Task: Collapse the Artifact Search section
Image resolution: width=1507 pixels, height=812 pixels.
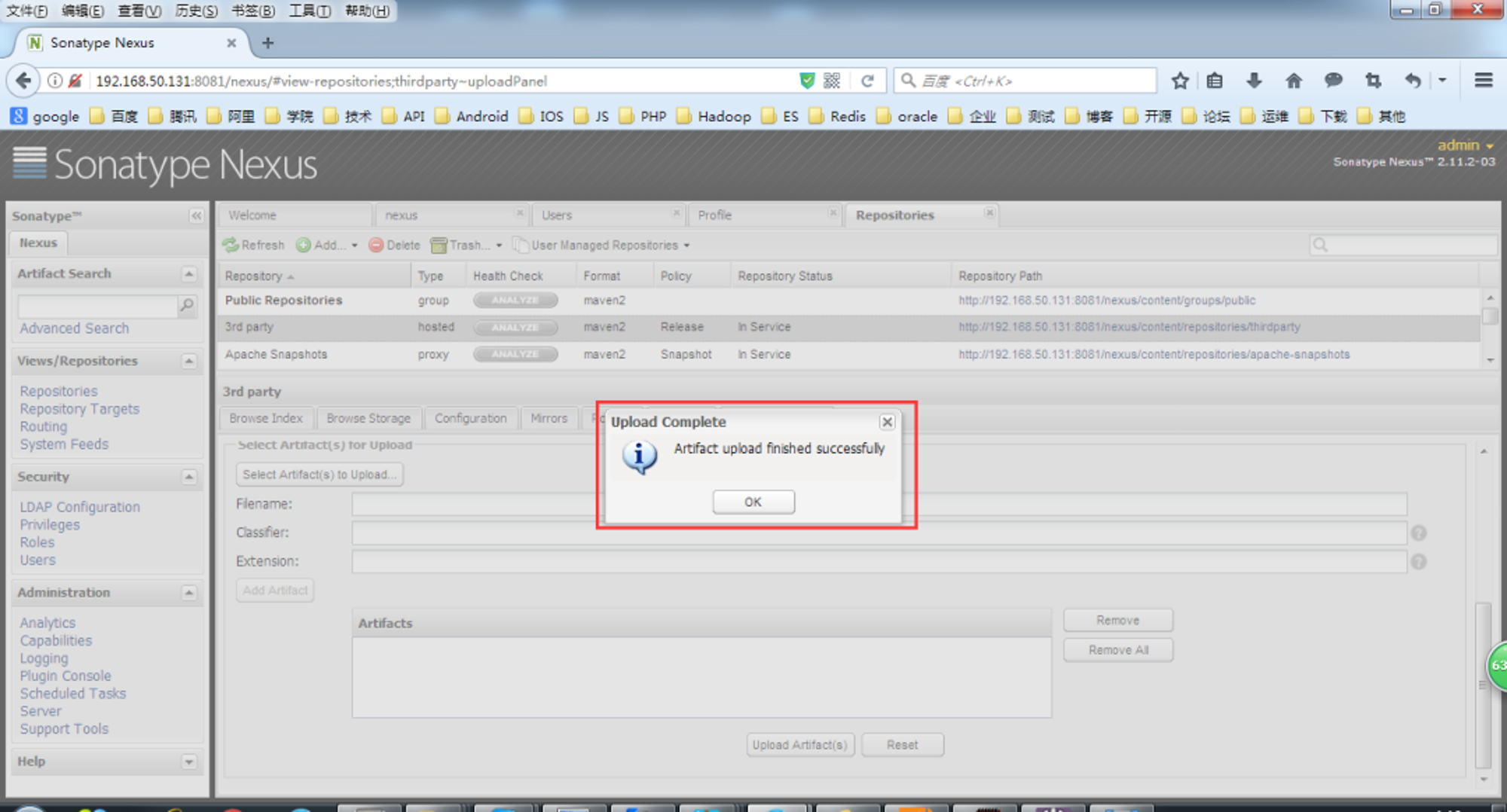Action: tap(189, 274)
